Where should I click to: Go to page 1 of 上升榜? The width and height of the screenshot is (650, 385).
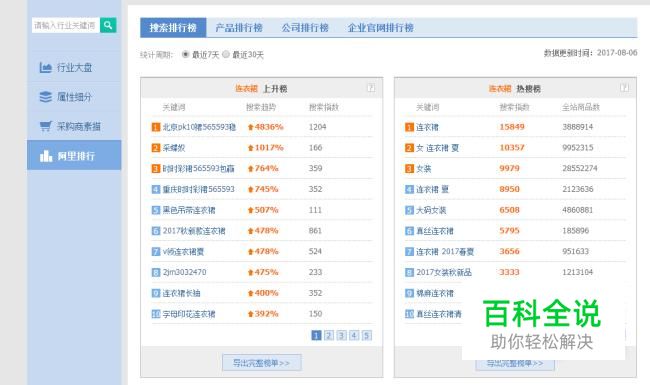tap(316, 335)
